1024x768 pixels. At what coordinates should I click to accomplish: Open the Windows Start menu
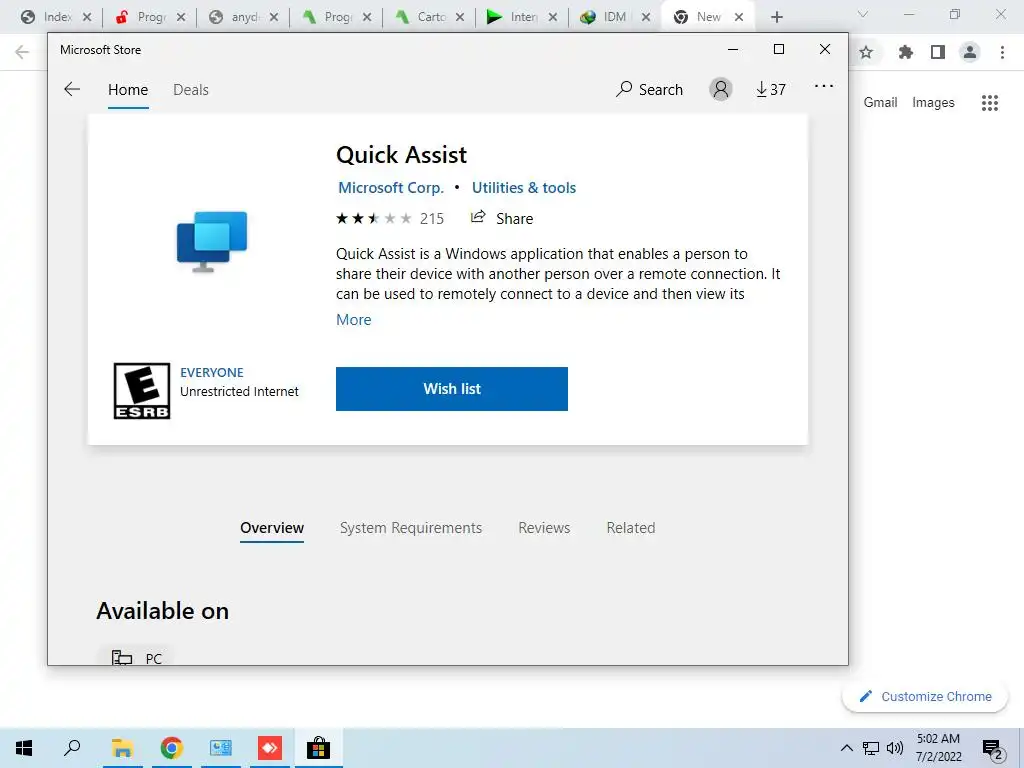coord(24,748)
